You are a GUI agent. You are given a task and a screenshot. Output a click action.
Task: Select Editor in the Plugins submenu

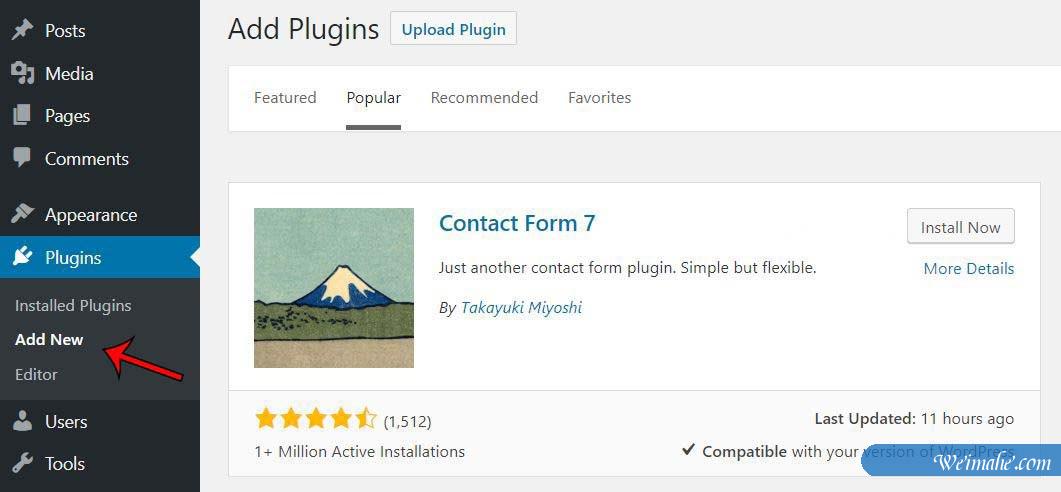[x=36, y=374]
